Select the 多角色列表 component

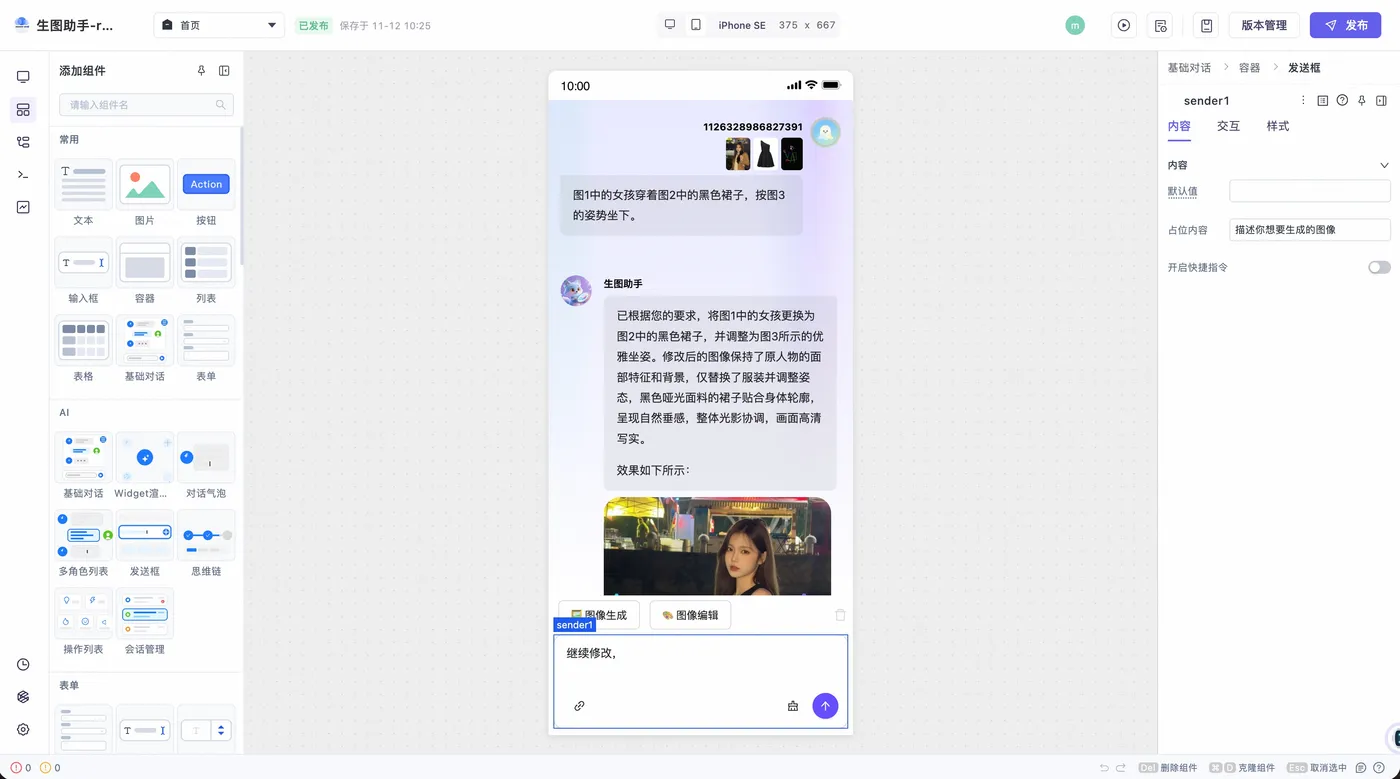83,544
